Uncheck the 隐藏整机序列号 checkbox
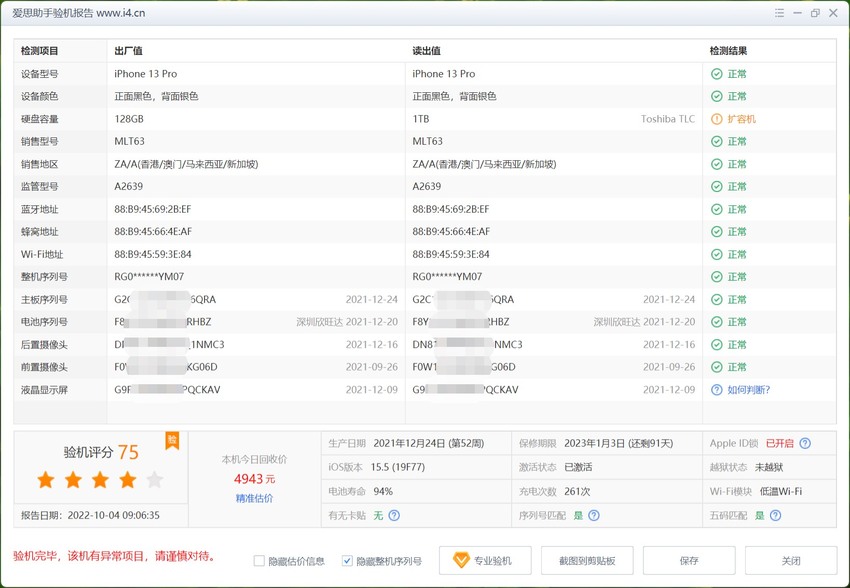The width and height of the screenshot is (850, 588). [x=347, y=561]
